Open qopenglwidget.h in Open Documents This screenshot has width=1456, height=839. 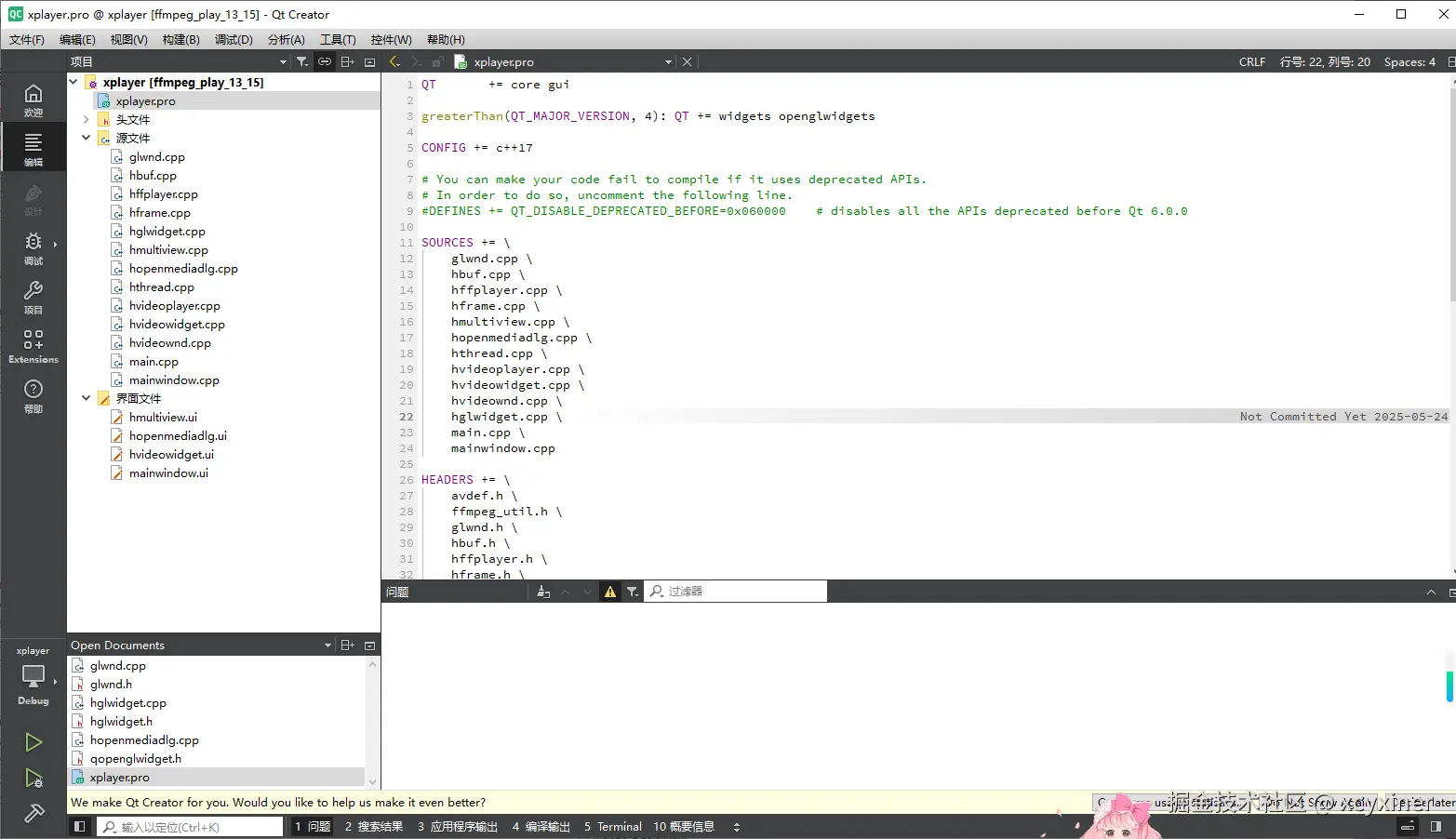136,758
